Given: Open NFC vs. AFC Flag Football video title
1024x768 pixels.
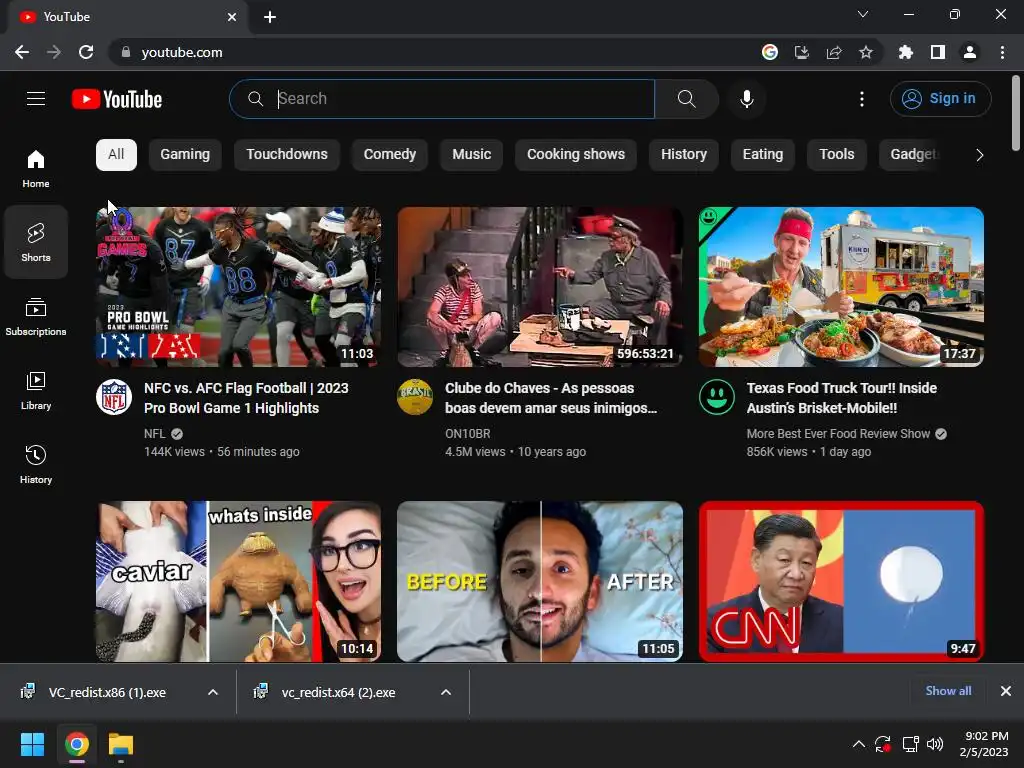Looking at the screenshot, I should coord(246,398).
